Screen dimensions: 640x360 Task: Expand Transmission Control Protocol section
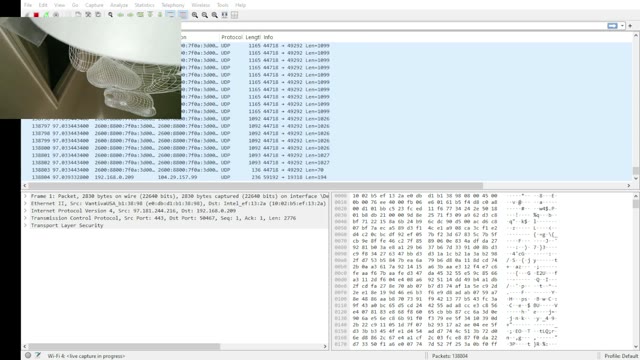pos(25,218)
